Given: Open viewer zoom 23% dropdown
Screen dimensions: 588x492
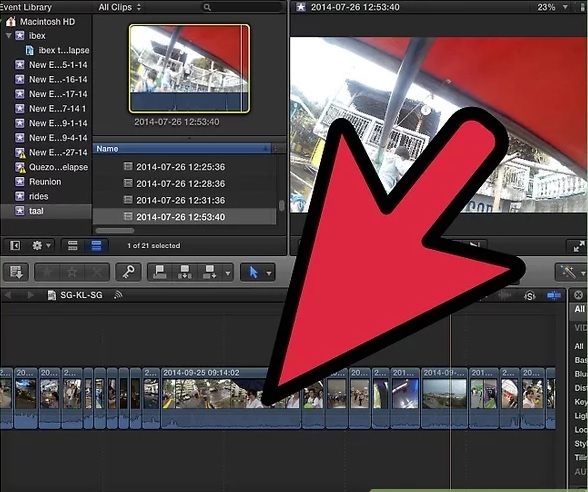Looking at the screenshot, I should (x=552, y=7).
